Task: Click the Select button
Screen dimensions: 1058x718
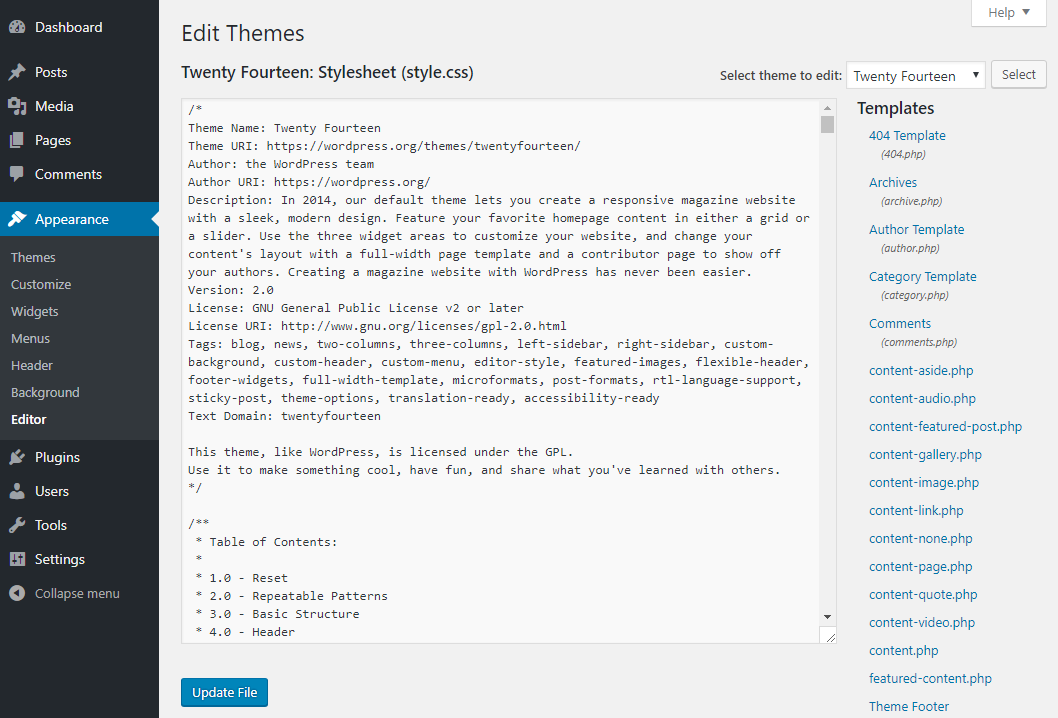Action: coord(1018,74)
